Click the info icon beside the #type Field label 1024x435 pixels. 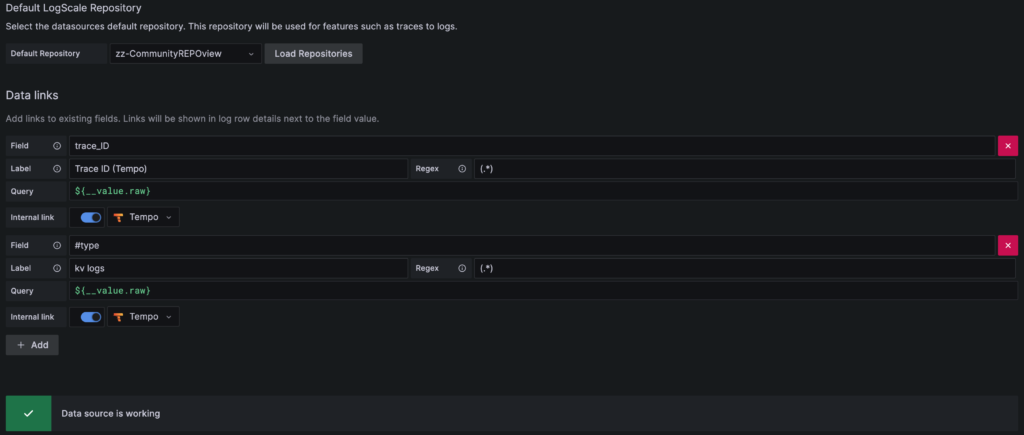pyautogui.click(x=57, y=246)
